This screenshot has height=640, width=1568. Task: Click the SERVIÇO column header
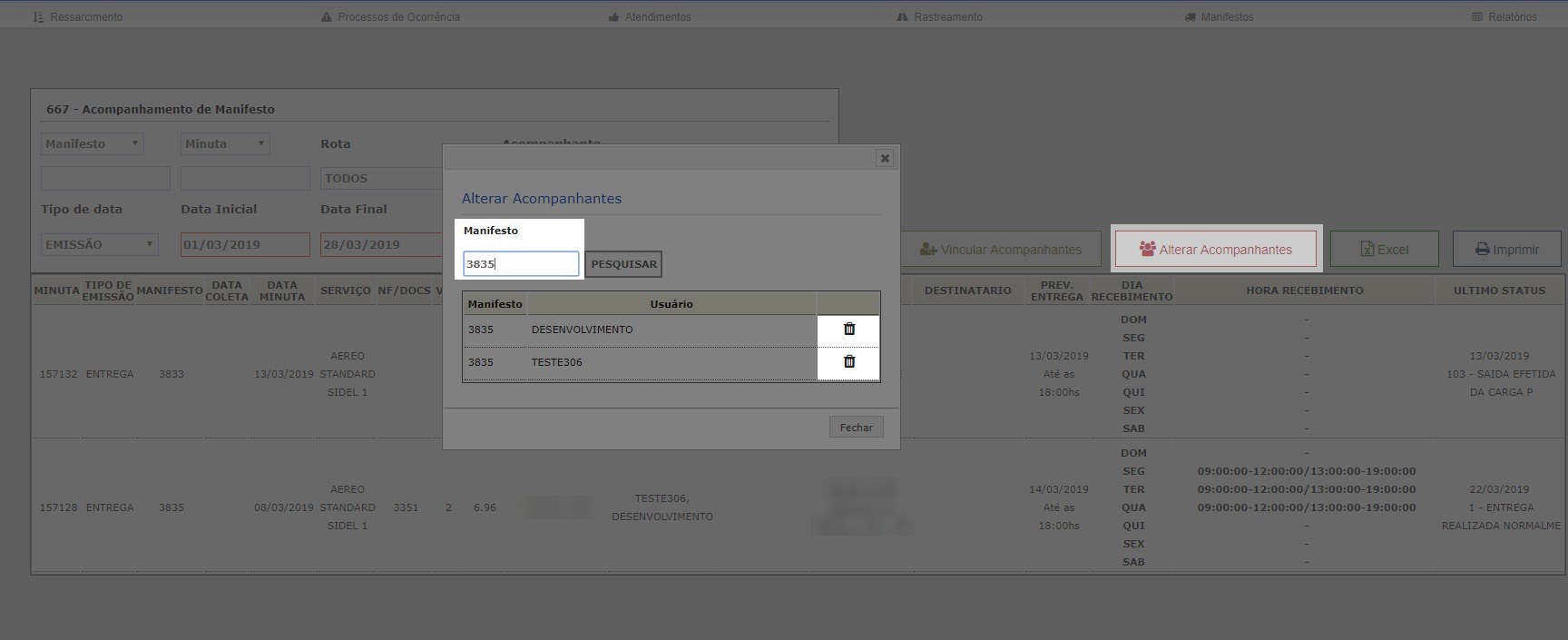point(346,290)
